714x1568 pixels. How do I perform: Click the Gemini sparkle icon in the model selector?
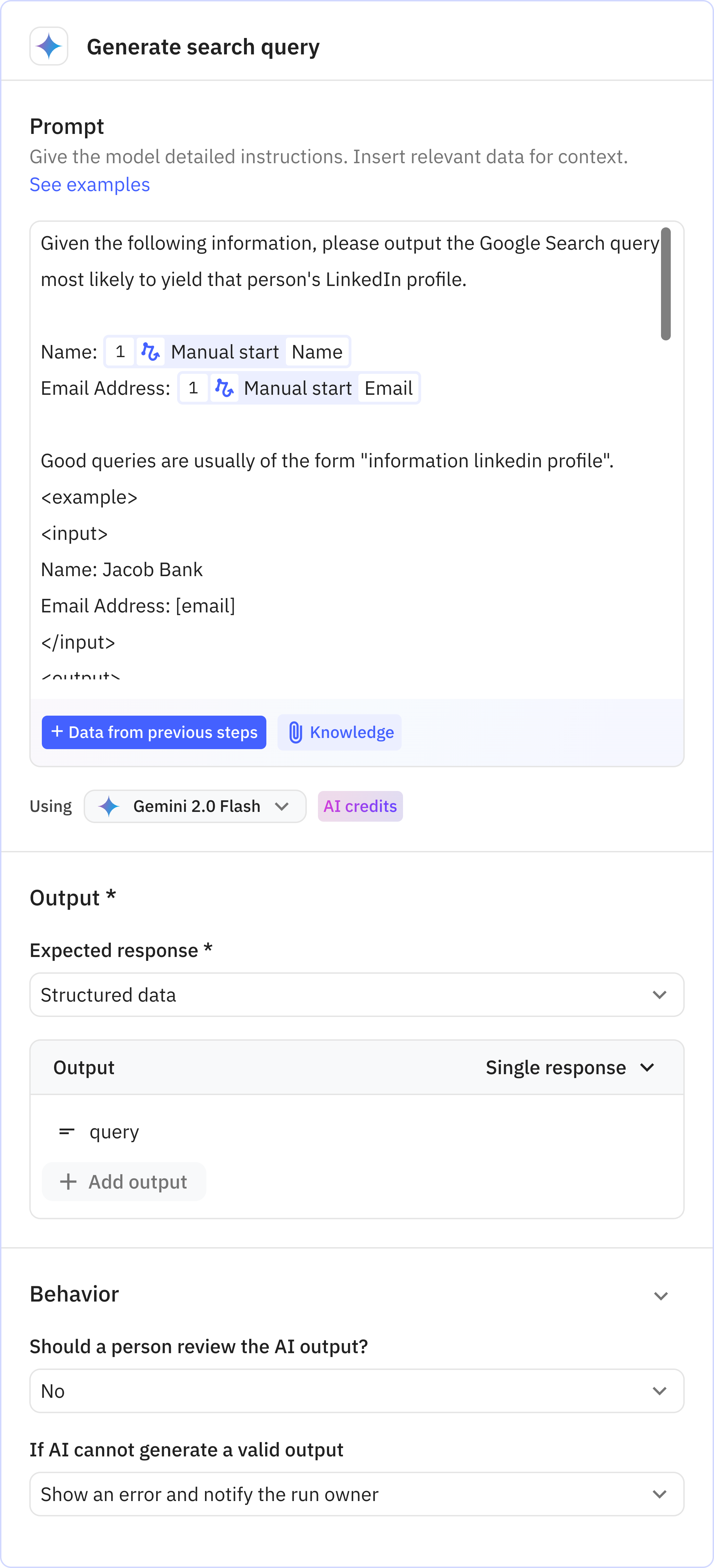[x=109, y=806]
